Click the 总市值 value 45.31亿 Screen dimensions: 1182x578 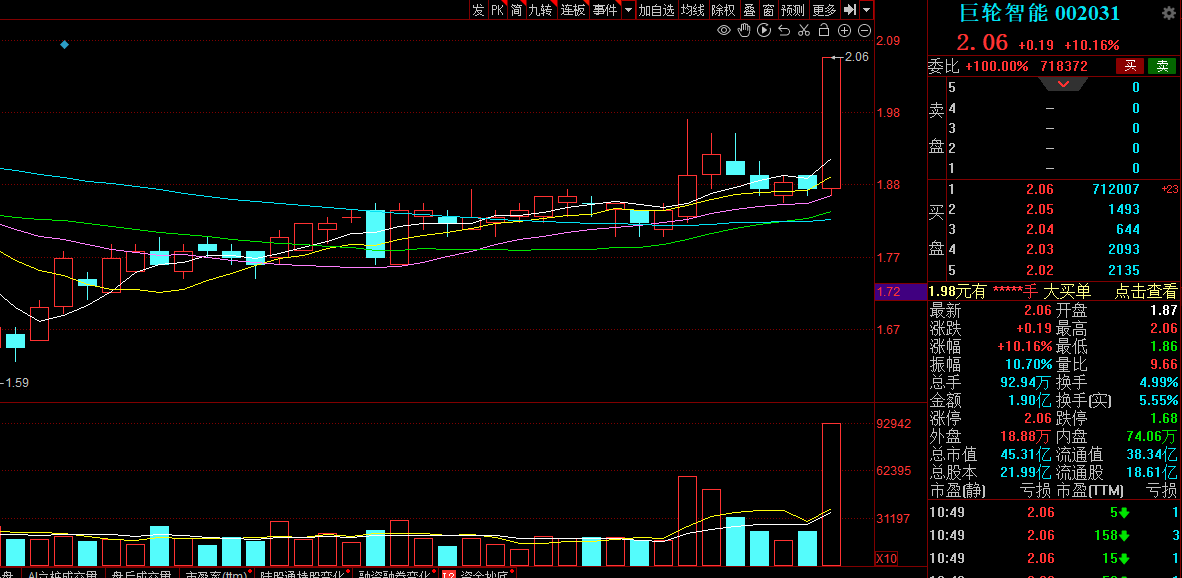[1024, 454]
